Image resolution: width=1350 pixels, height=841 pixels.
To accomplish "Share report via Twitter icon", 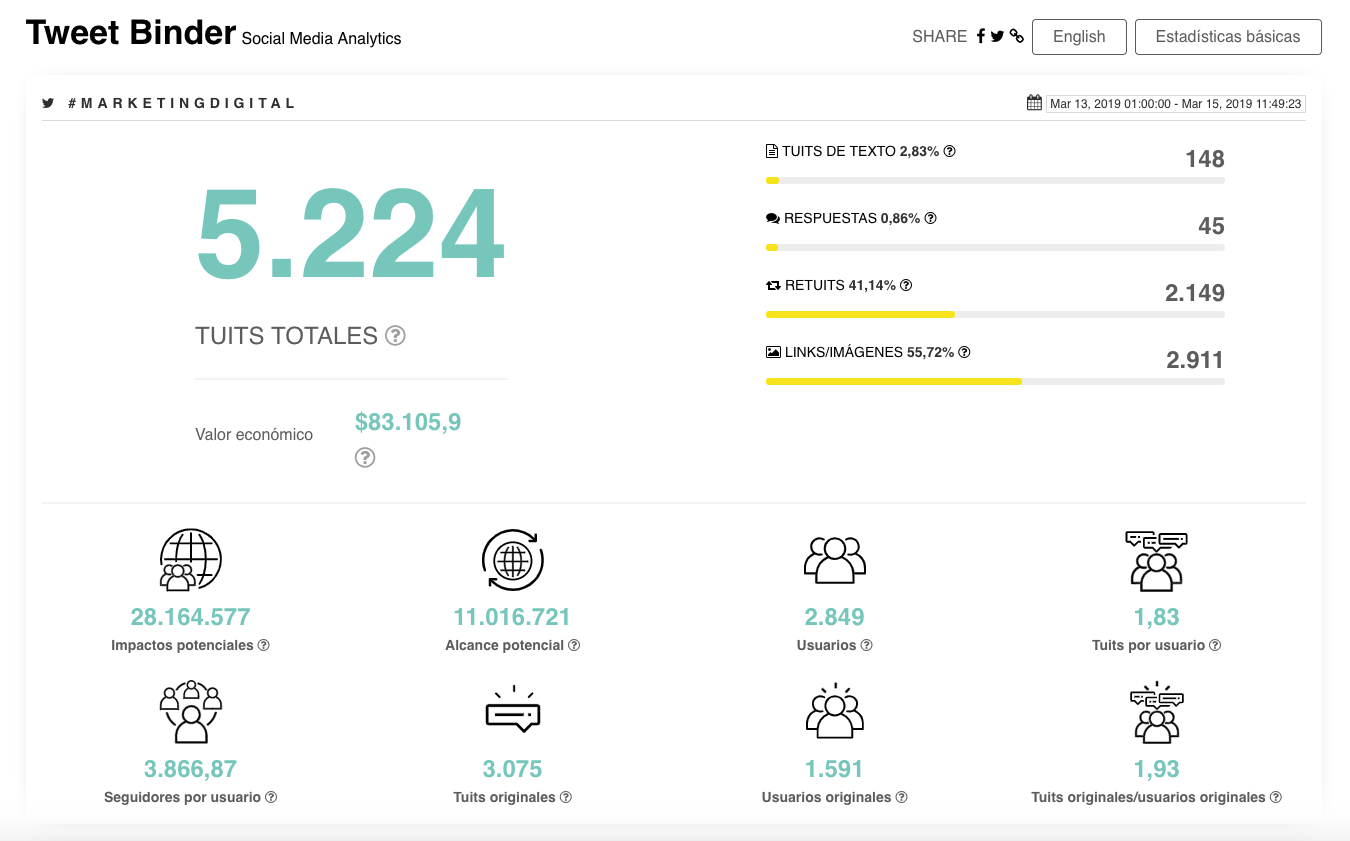I will (997, 36).
